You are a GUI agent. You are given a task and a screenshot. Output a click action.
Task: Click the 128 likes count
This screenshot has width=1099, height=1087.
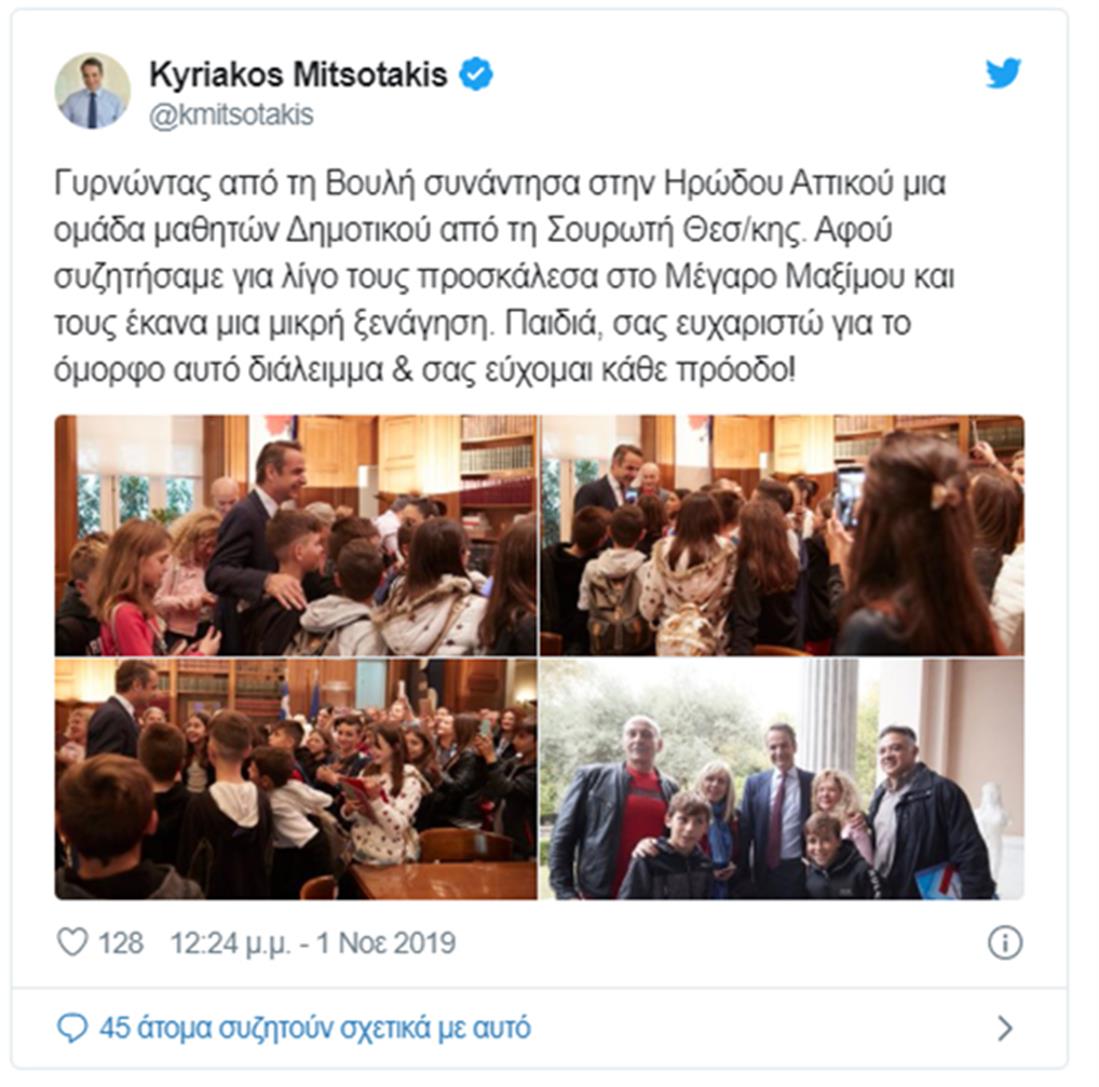[x=121, y=943]
